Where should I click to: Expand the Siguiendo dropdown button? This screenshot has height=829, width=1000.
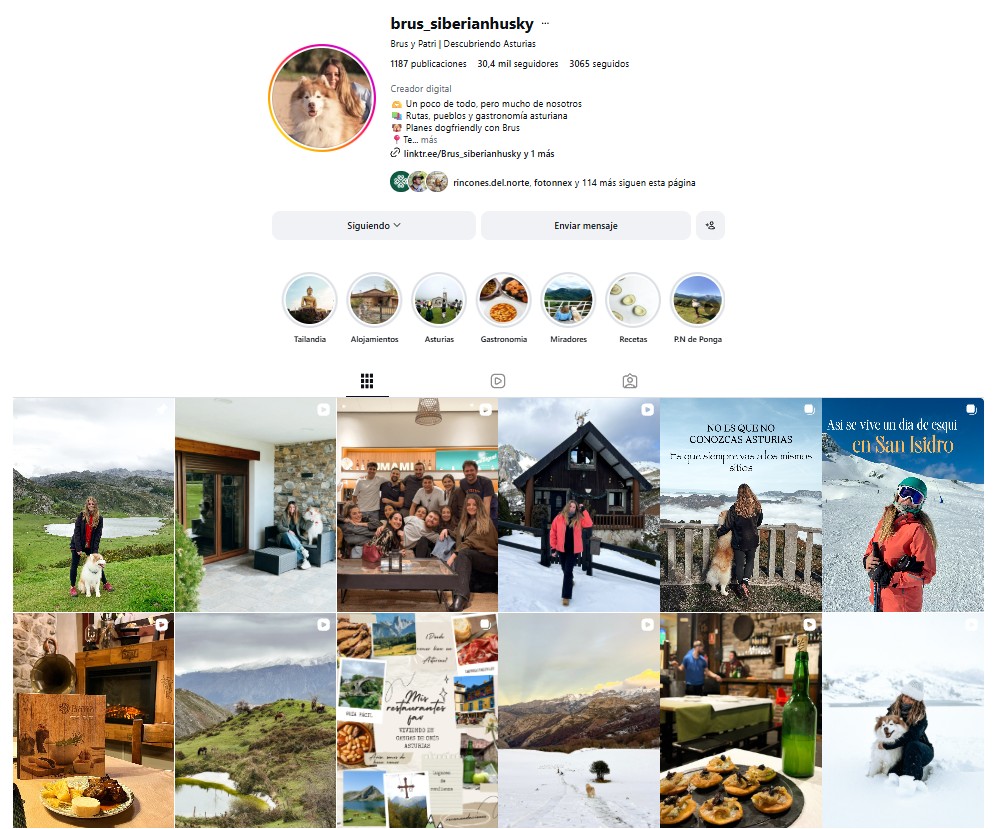pyautogui.click(x=374, y=225)
